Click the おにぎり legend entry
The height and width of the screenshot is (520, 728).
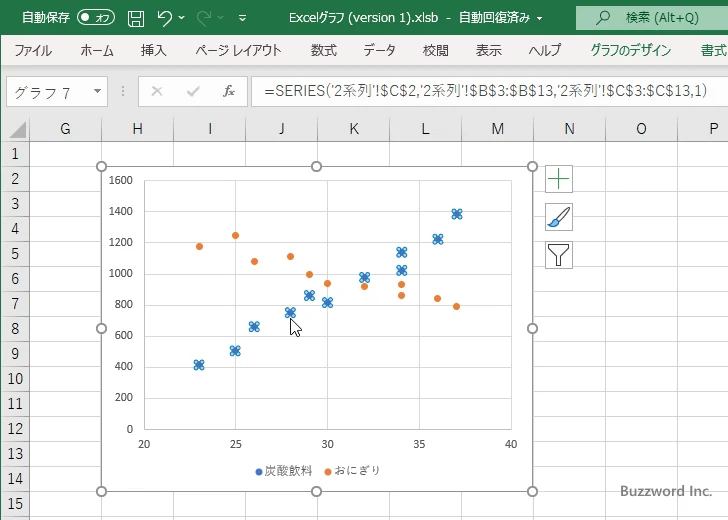[352, 471]
